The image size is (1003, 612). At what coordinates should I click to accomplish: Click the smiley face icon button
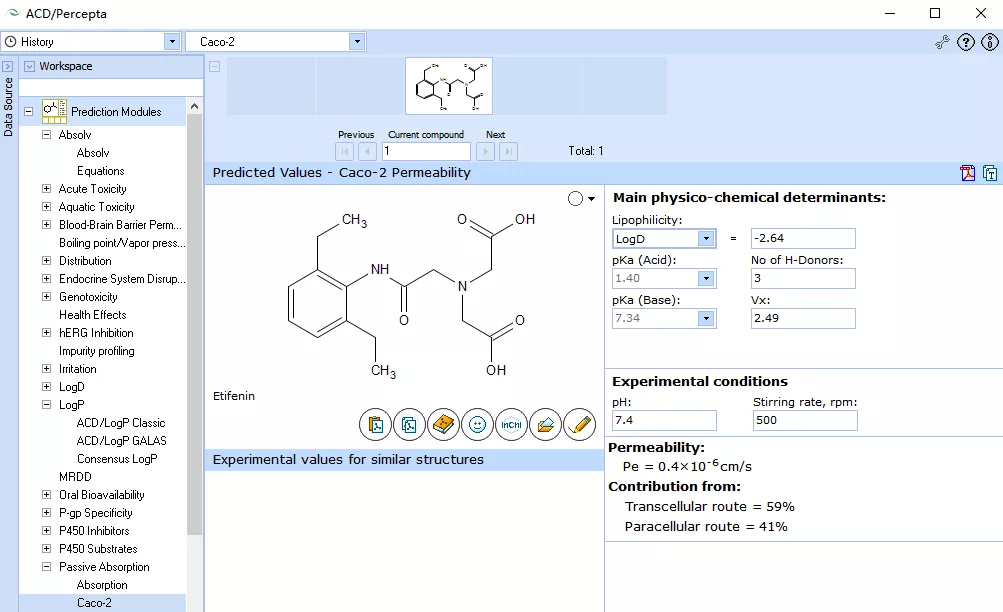pyautogui.click(x=477, y=425)
